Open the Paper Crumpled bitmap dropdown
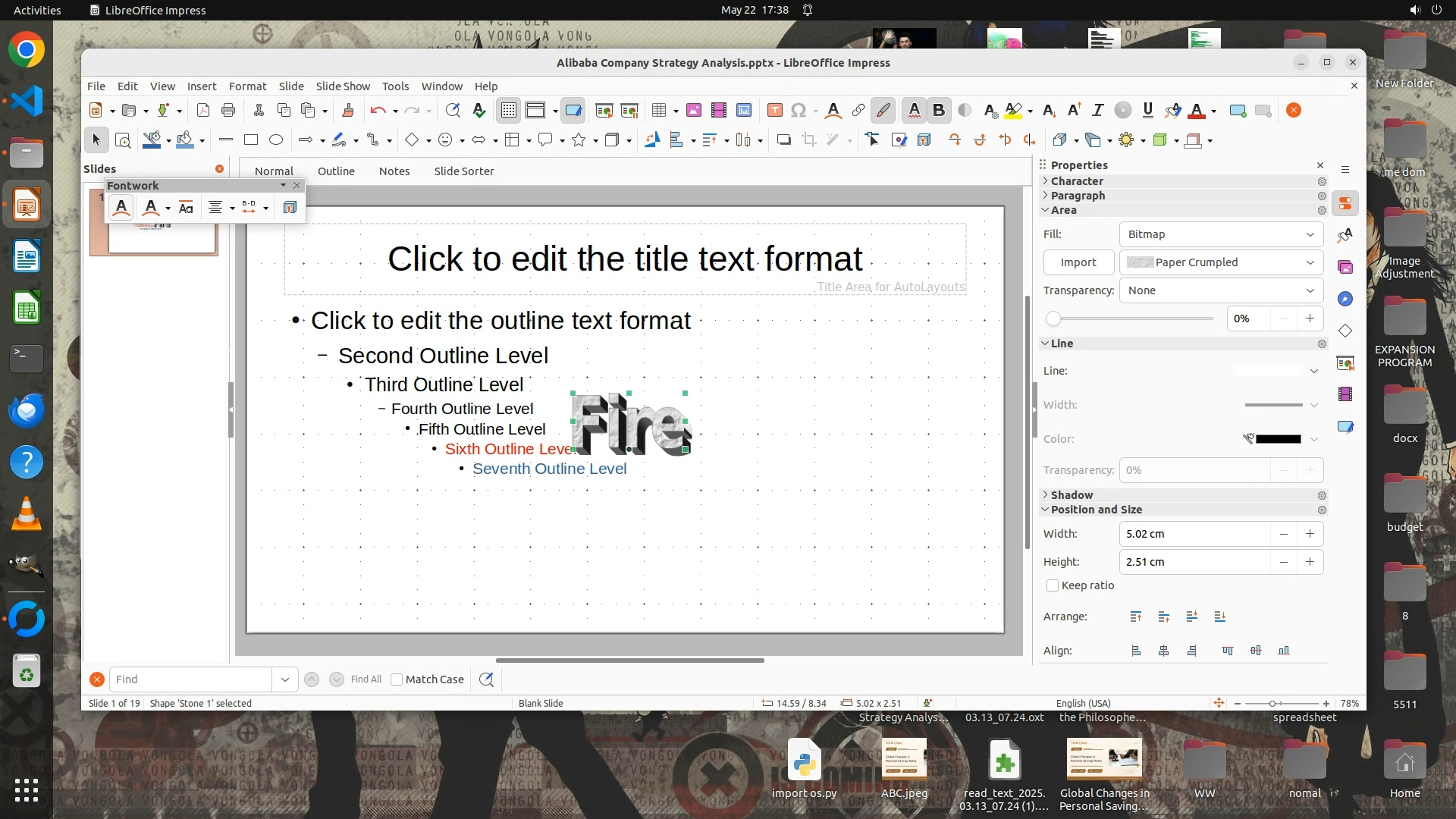This screenshot has height=819, width=1456. pyautogui.click(x=1221, y=262)
